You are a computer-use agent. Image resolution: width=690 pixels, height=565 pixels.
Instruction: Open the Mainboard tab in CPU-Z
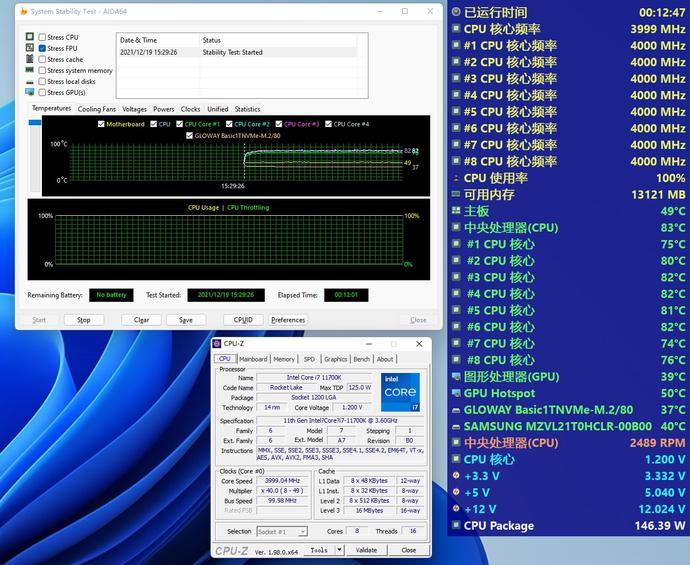[x=253, y=359]
